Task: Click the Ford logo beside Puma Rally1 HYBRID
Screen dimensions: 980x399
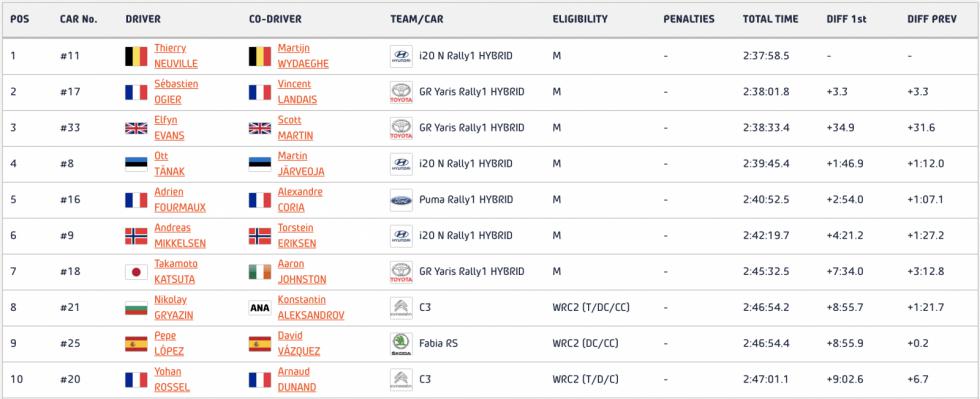Action: [x=401, y=200]
